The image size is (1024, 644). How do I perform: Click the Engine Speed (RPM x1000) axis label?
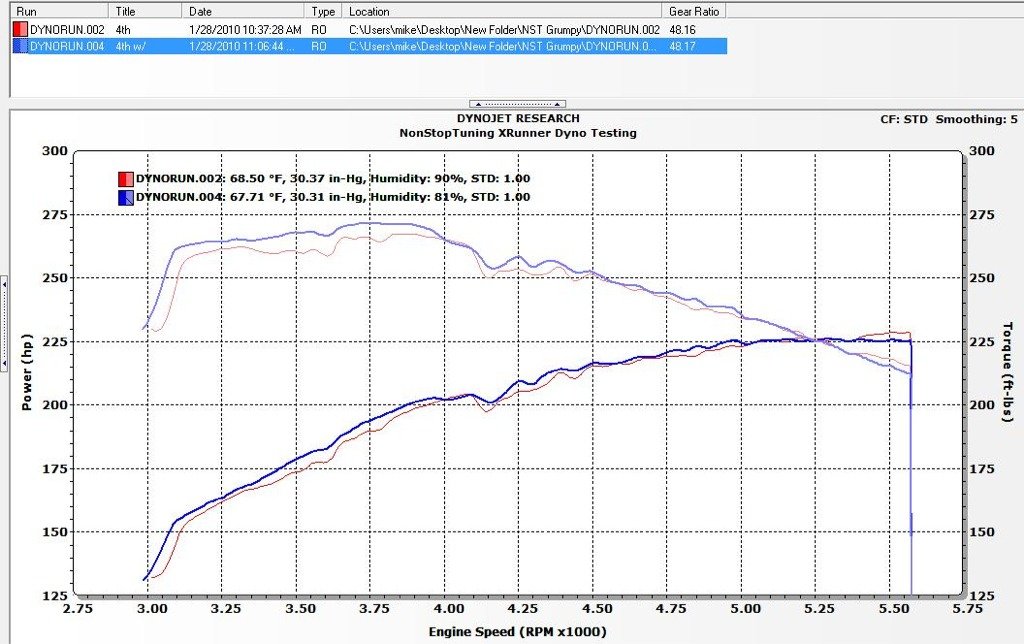tap(518, 632)
